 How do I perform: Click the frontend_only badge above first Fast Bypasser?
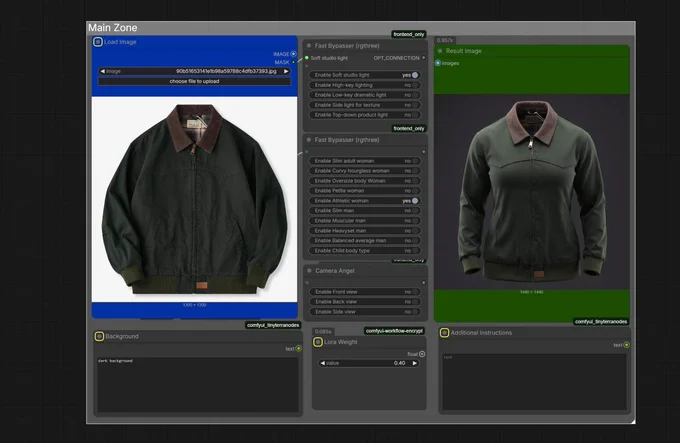click(409, 34)
